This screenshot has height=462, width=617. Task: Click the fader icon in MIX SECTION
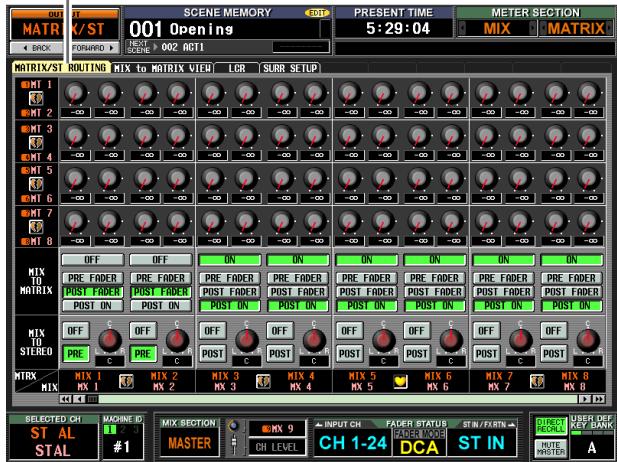point(234,445)
